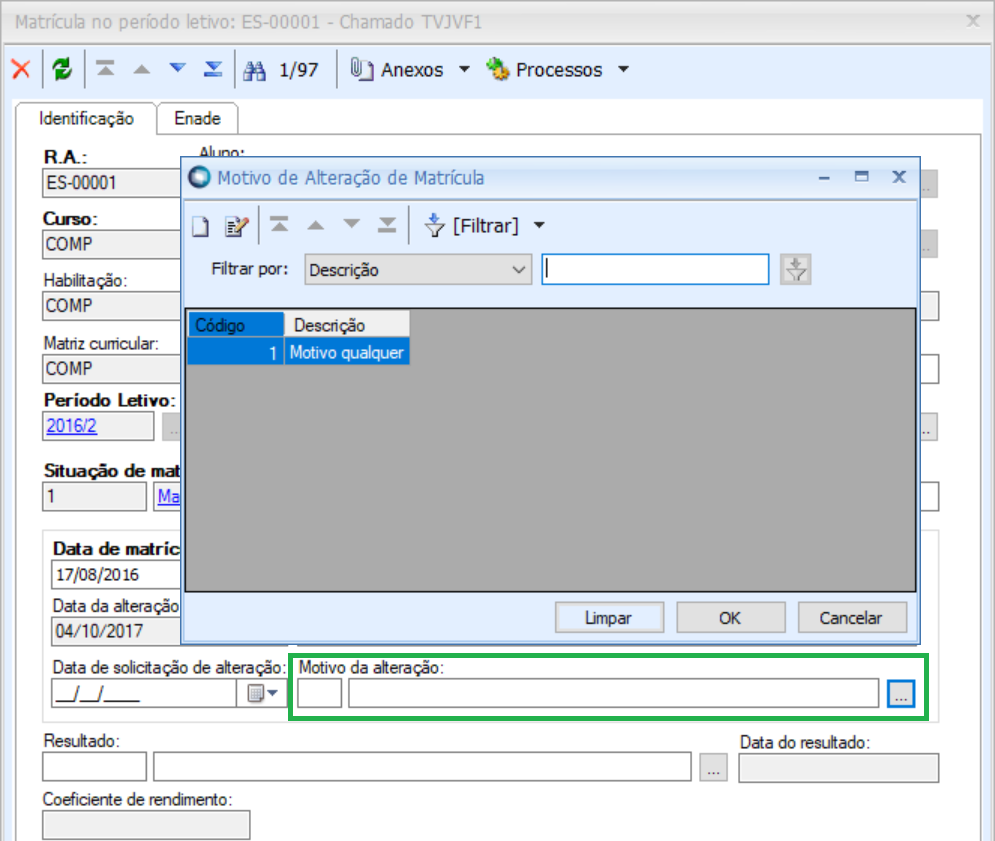
Task: Click the R.A. field ES-00001
Action: [112, 183]
